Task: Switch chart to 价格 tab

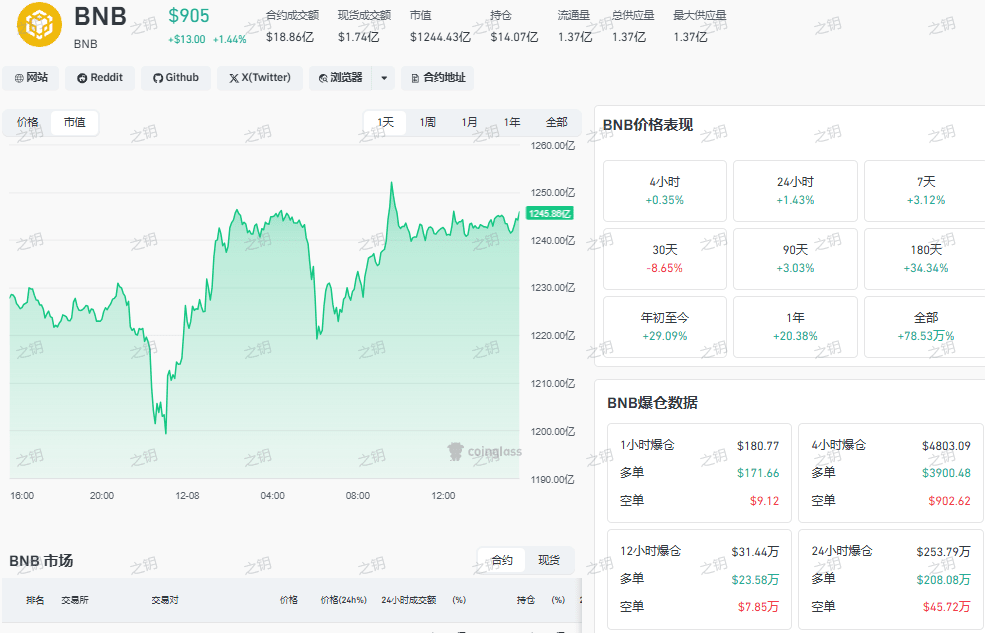Action: (28, 122)
